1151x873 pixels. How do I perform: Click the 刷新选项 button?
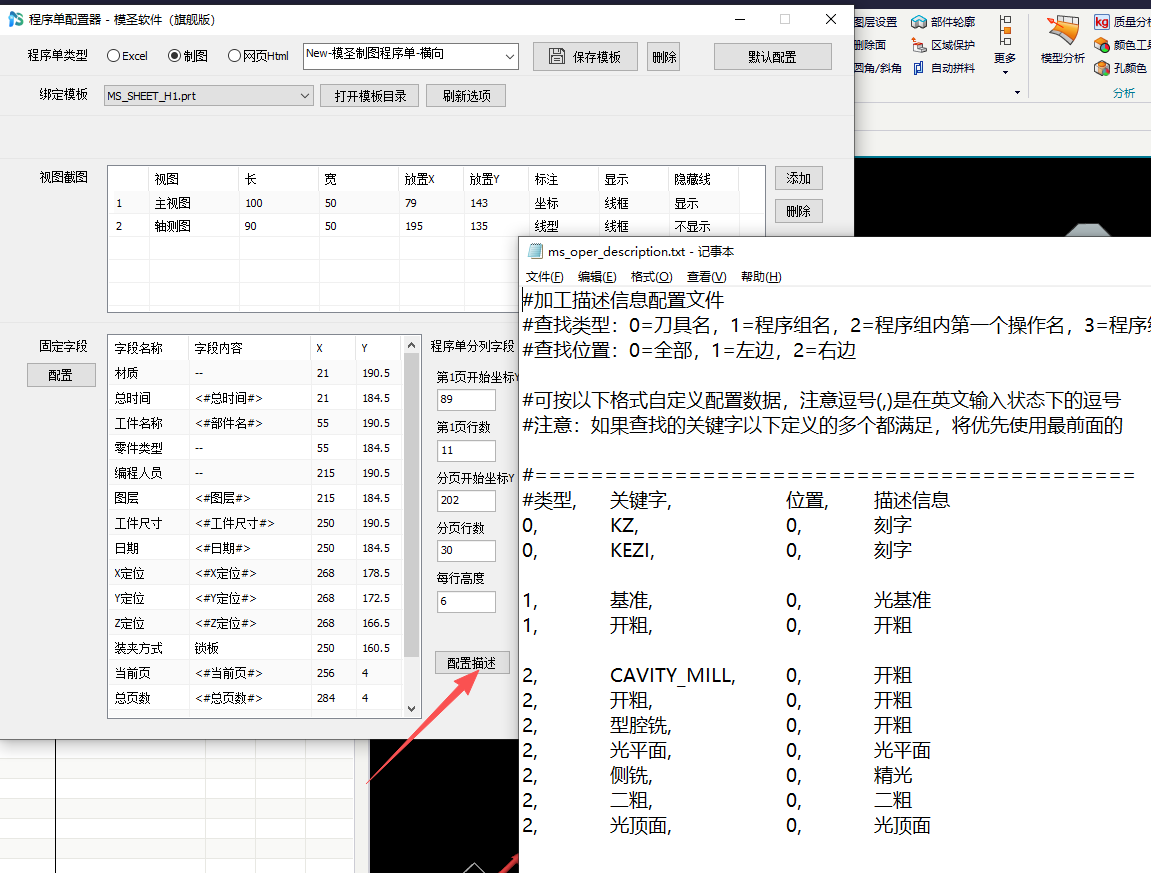[x=466, y=96]
